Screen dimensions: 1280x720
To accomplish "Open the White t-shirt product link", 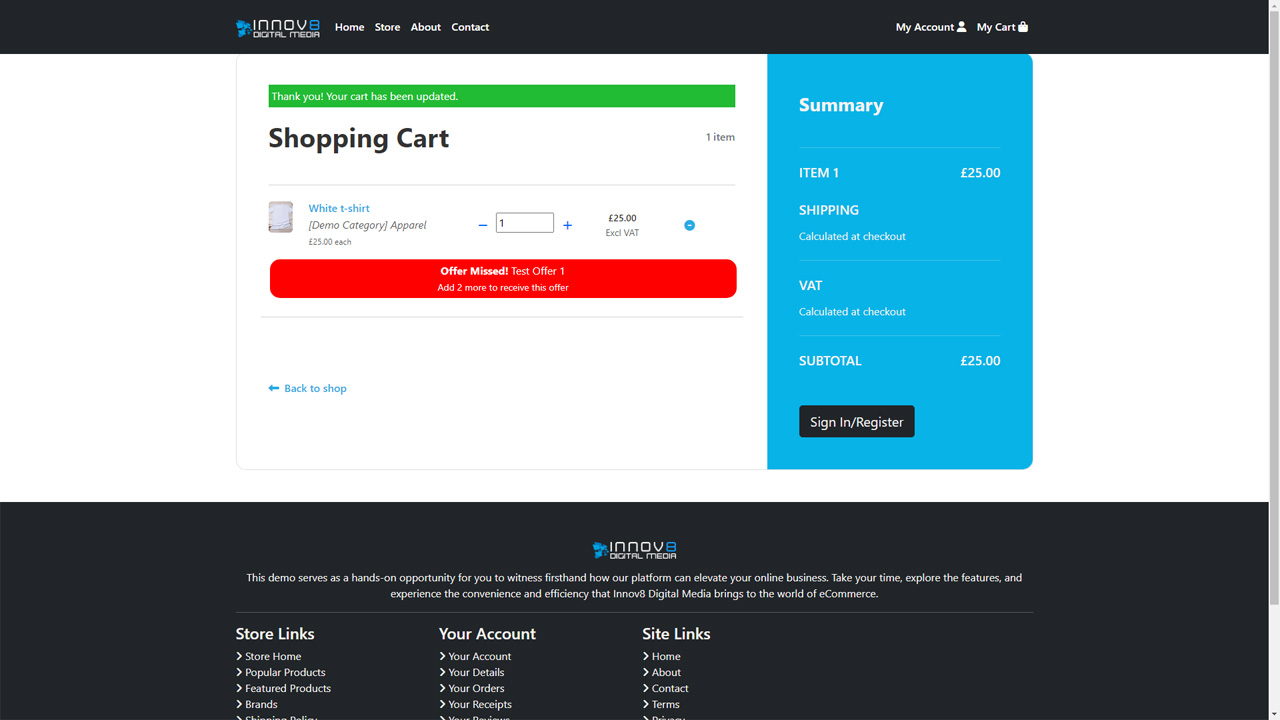I will click(339, 208).
